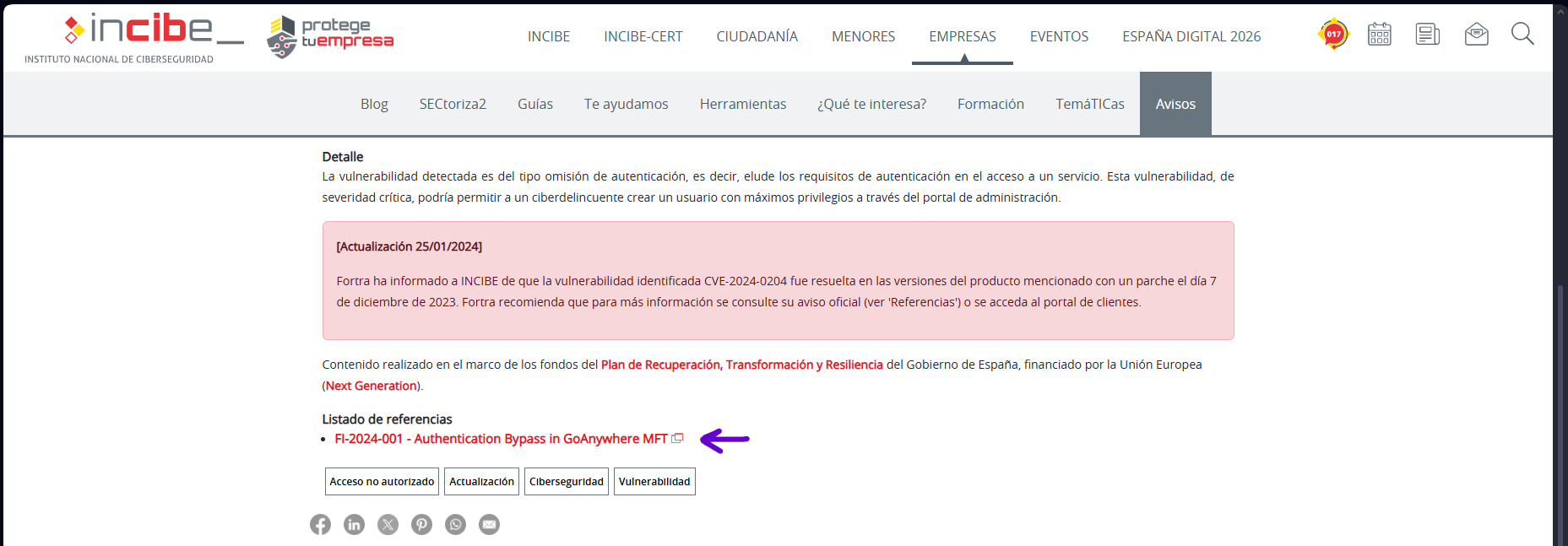Click external link icon beside FI-2024-001 reference

click(x=677, y=438)
